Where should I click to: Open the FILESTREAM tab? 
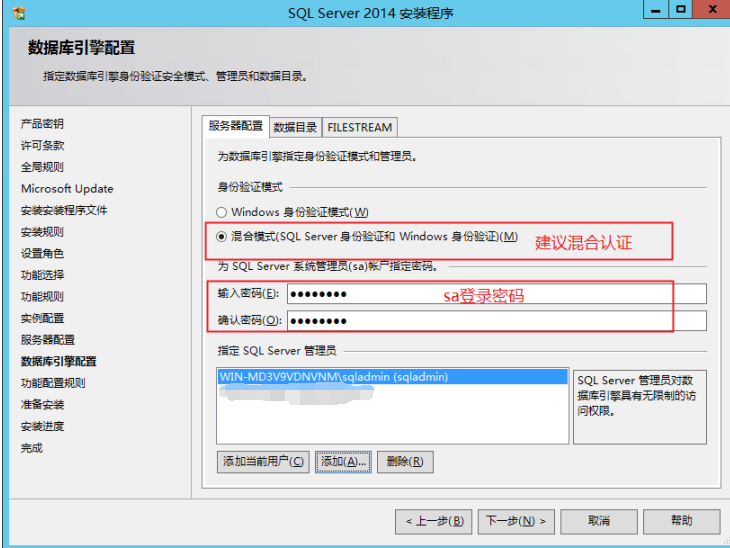point(359,127)
